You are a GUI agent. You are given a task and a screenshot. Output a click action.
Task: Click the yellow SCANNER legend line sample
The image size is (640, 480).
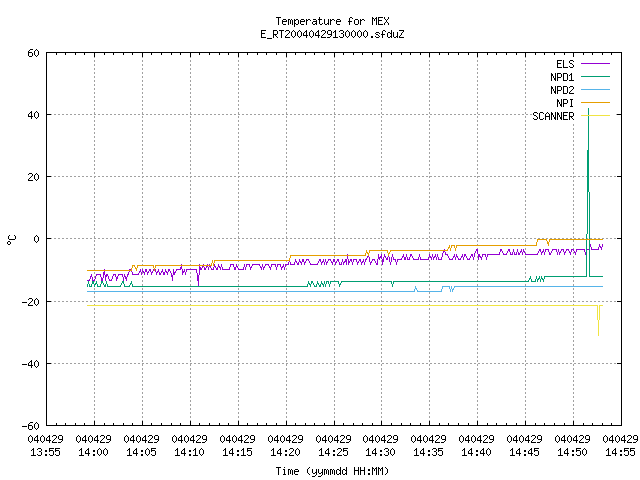click(595, 116)
